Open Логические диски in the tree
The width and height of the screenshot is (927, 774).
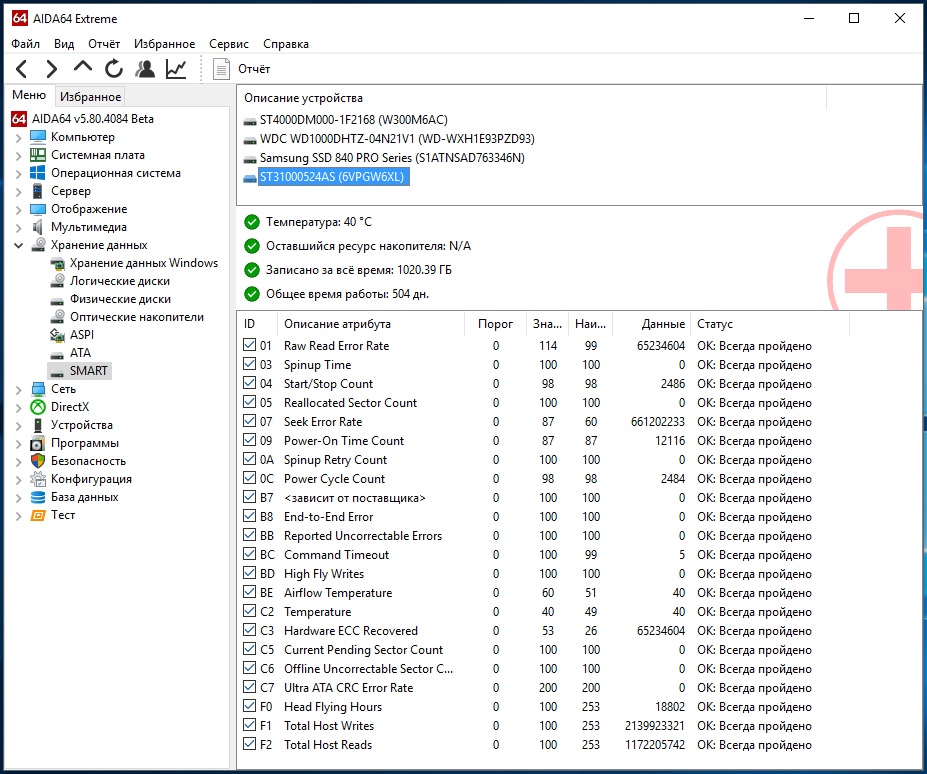119,281
